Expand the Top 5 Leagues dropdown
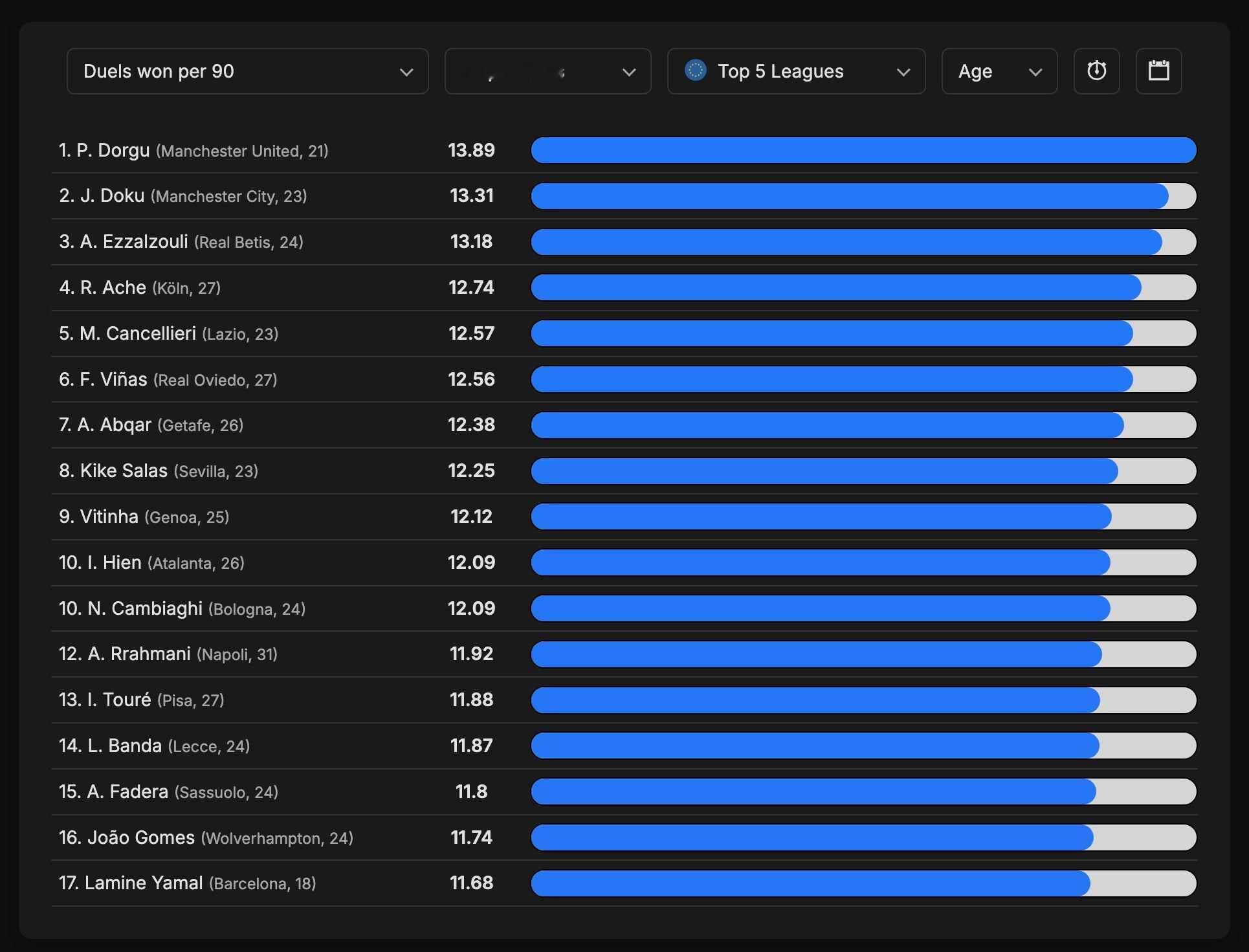Screen dimensions: 1249x952 [796, 71]
